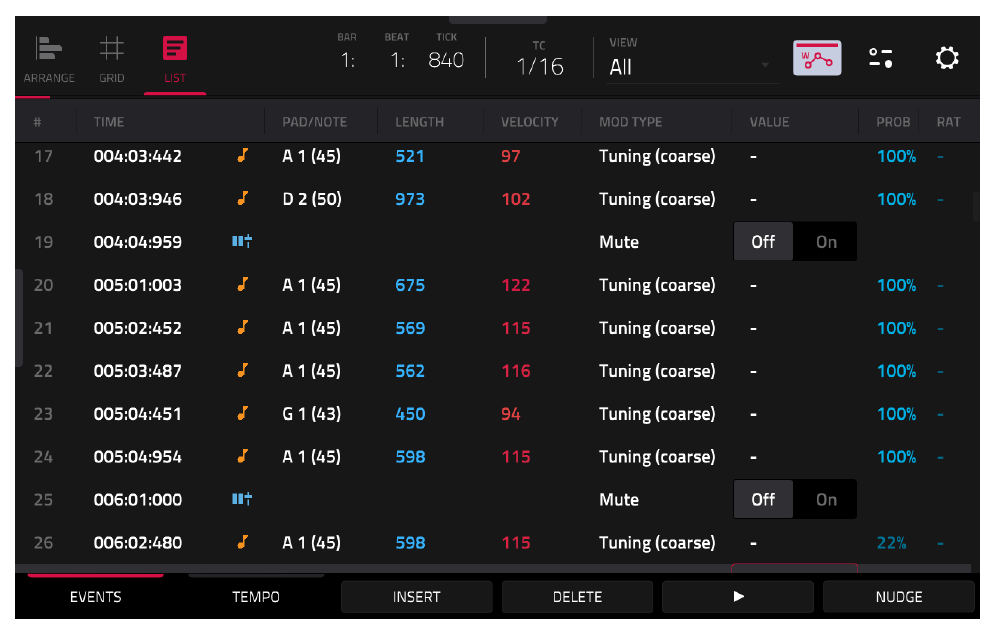Click note icon of event 20

242,285
